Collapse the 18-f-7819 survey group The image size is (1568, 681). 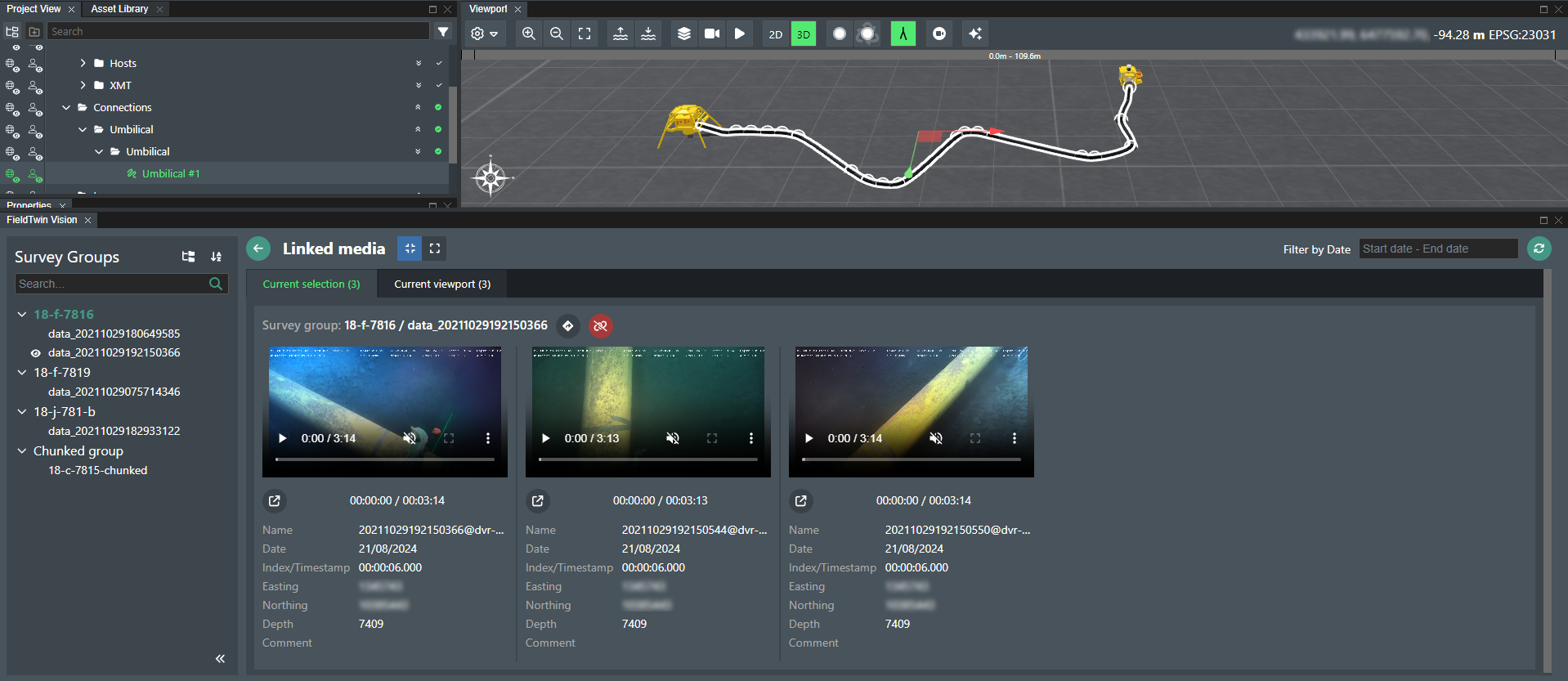pyautogui.click(x=22, y=372)
